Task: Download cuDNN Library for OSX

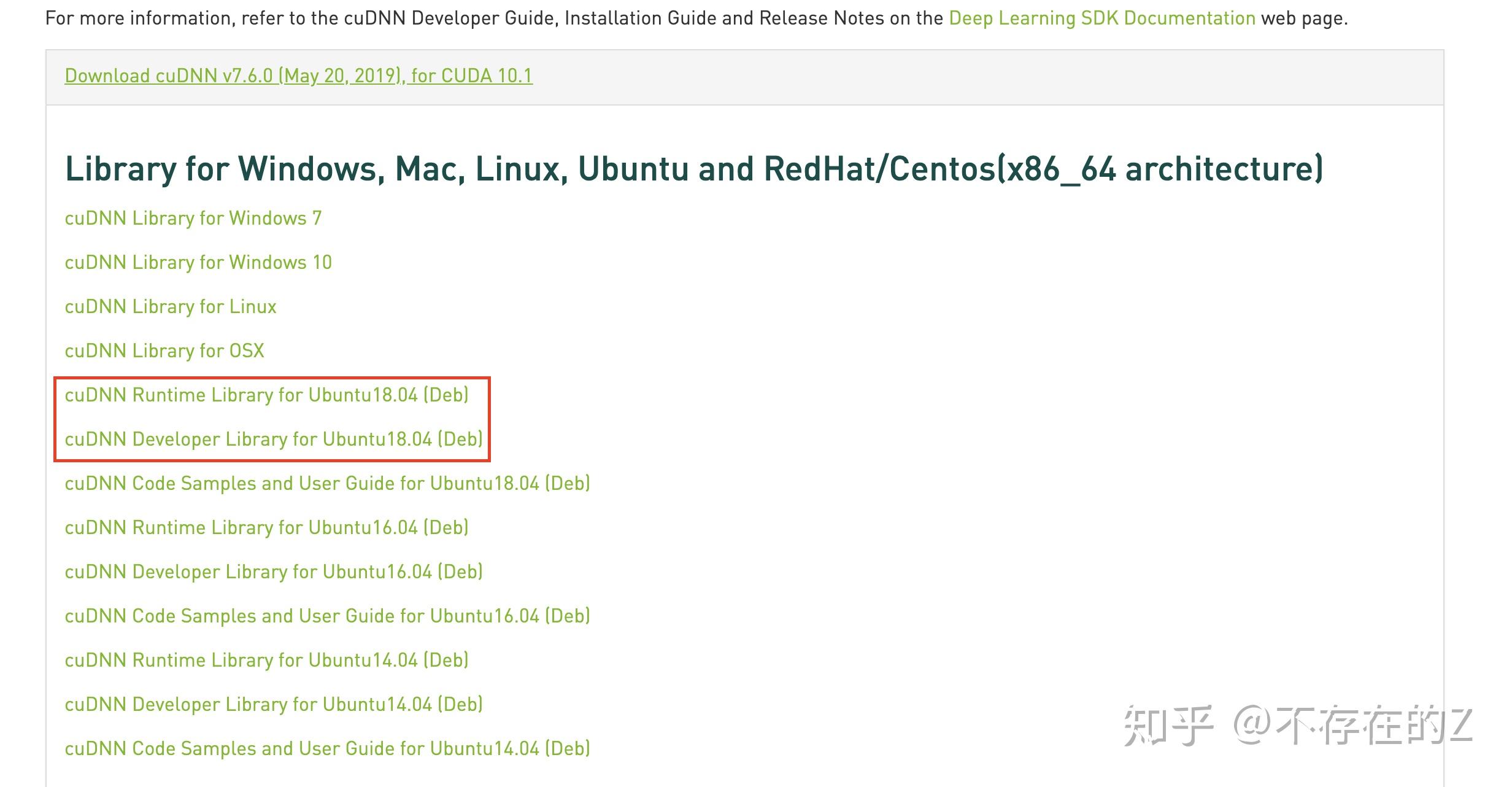Action: tap(164, 351)
